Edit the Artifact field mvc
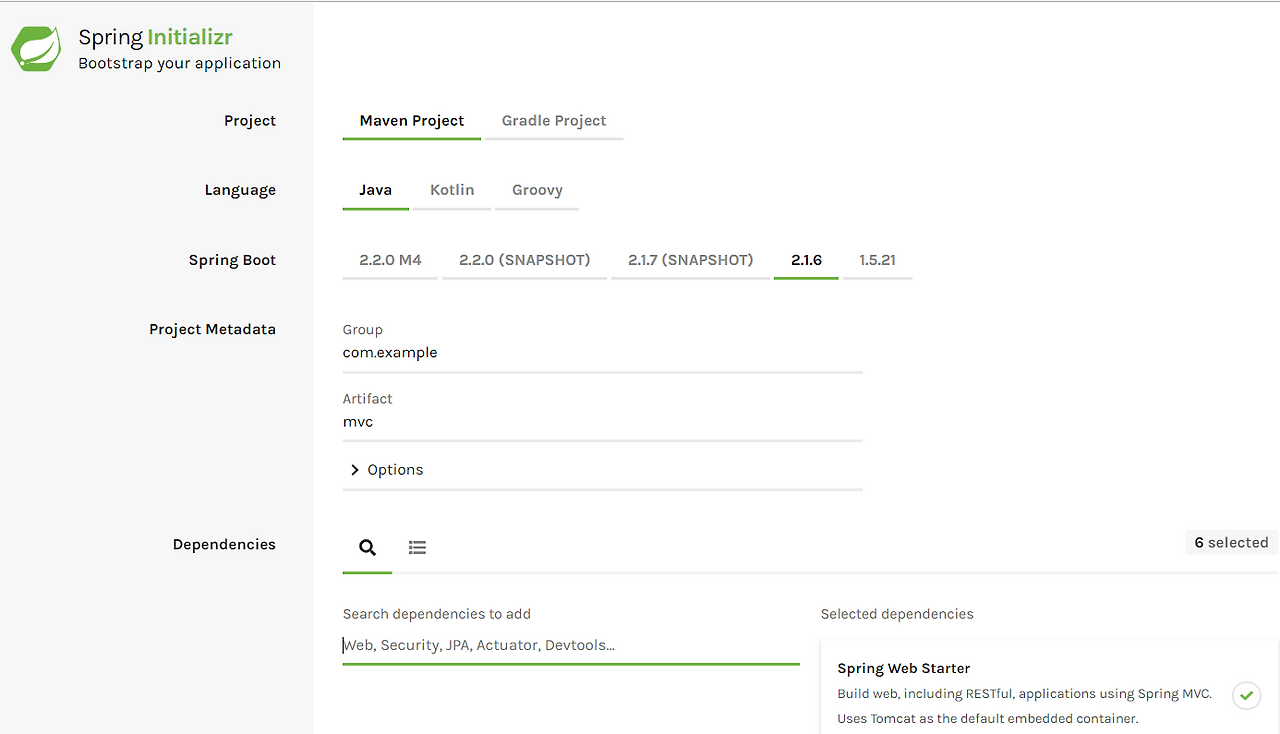 coord(602,422)
